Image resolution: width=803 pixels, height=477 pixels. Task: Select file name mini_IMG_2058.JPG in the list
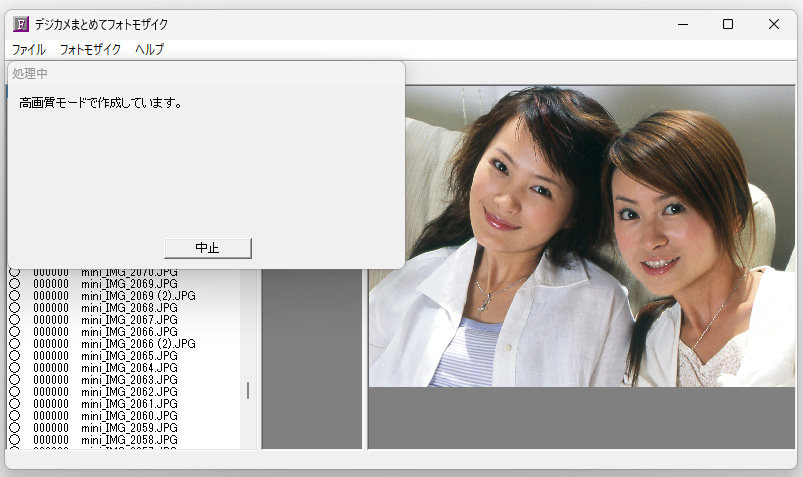pos(129,440)
